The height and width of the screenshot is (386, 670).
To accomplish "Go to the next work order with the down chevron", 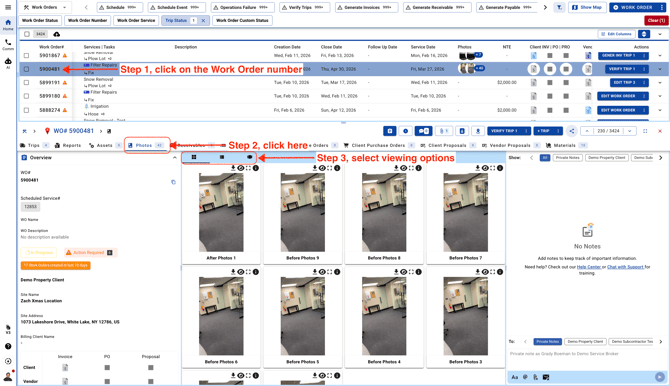I will 629,131.
